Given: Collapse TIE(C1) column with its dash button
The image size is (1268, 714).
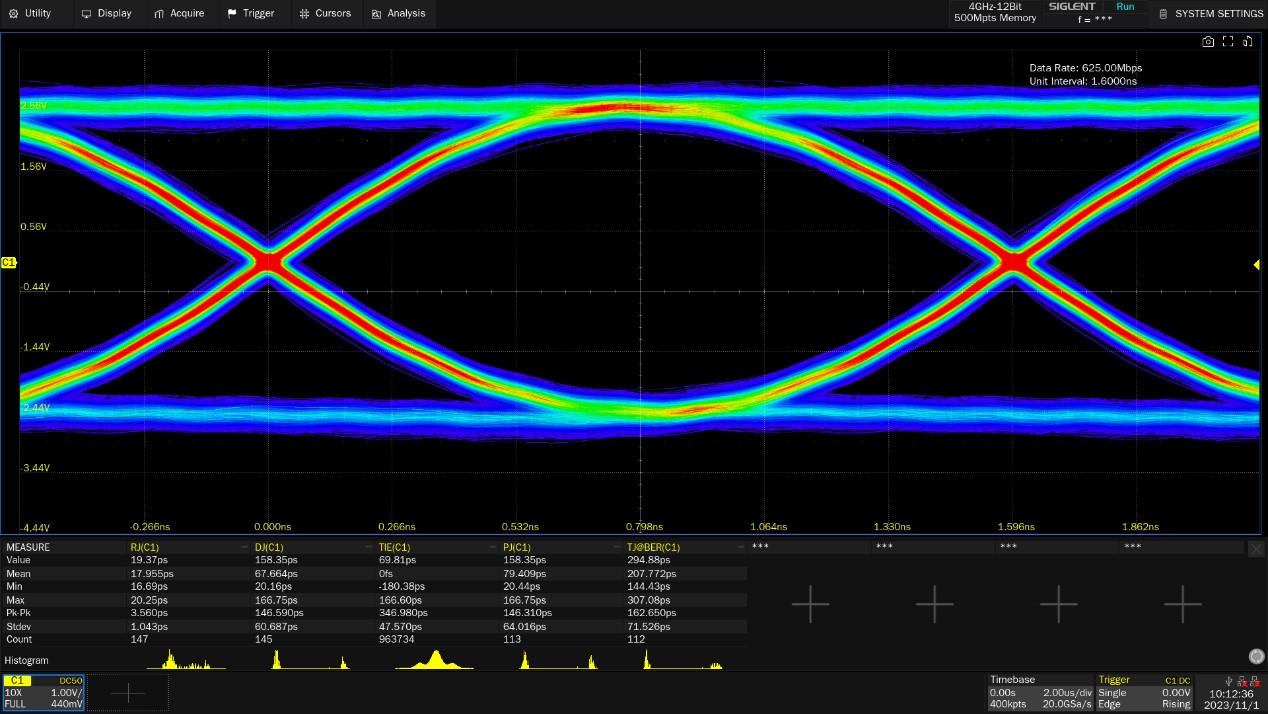Looking at the screenshot, I should pyautogui.click(x=493, y=548).
